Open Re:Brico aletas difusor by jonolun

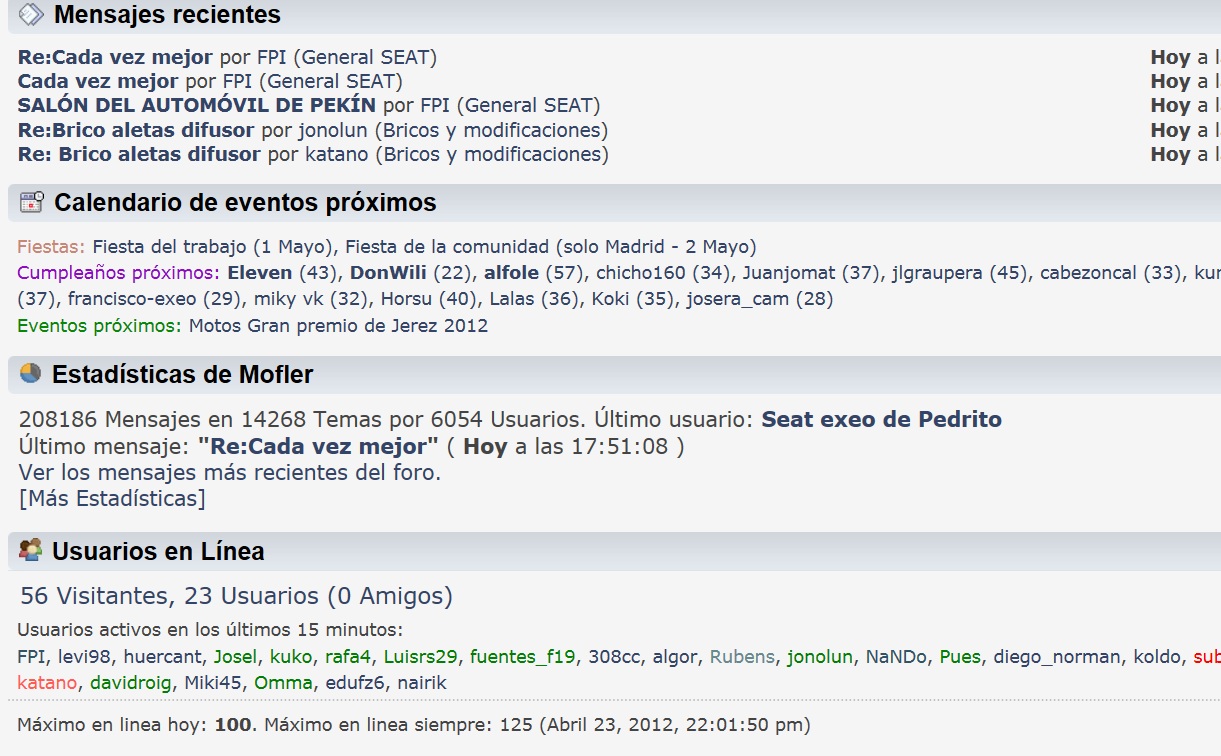point(136,130)
